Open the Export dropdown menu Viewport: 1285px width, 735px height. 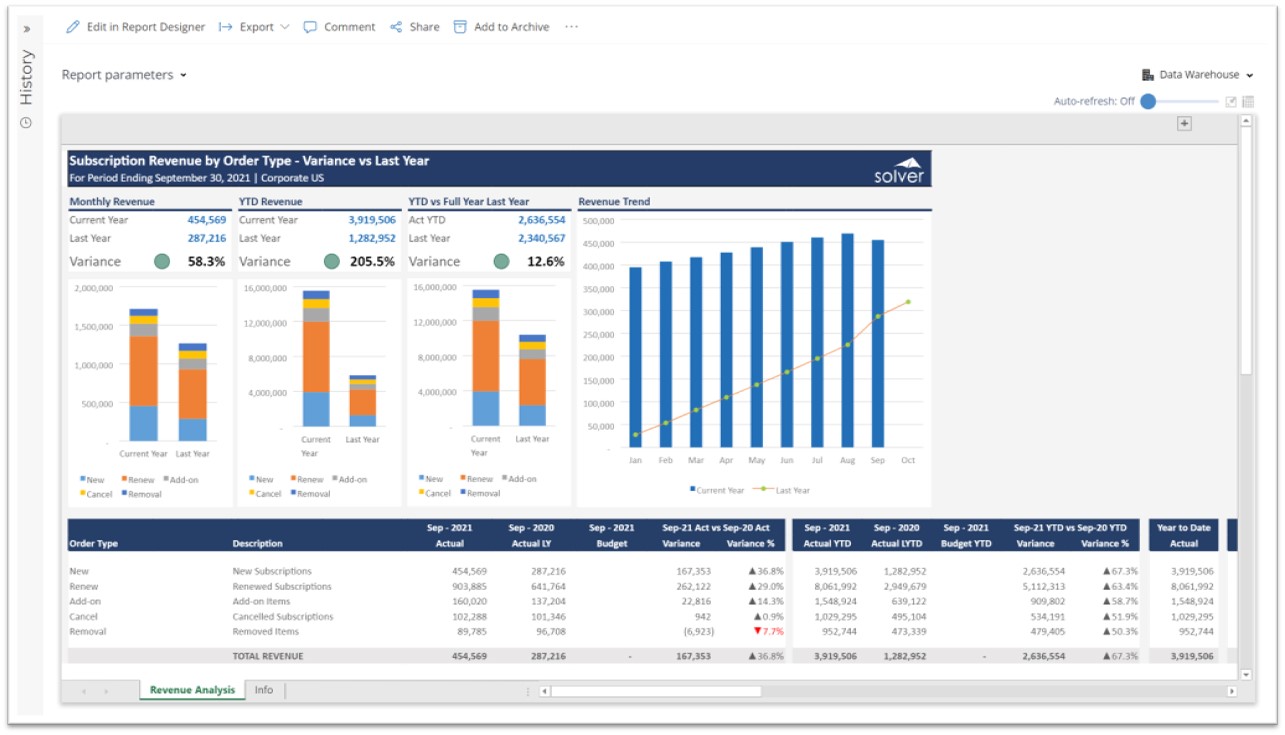(254, 27)
